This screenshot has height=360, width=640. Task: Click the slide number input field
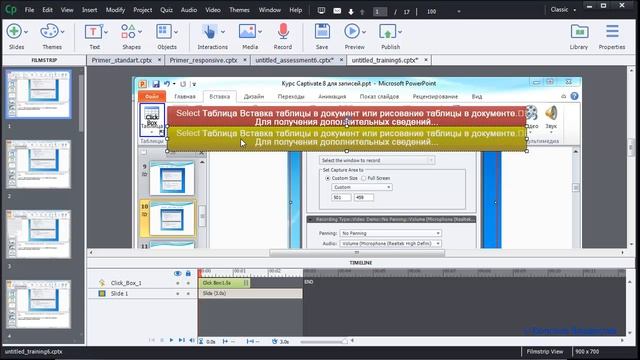(x=380, y=12)
